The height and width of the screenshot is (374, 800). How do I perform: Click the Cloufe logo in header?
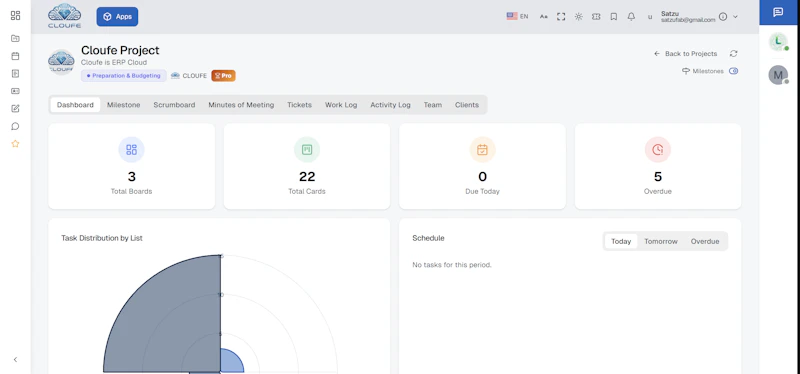[x=64, y=16]
